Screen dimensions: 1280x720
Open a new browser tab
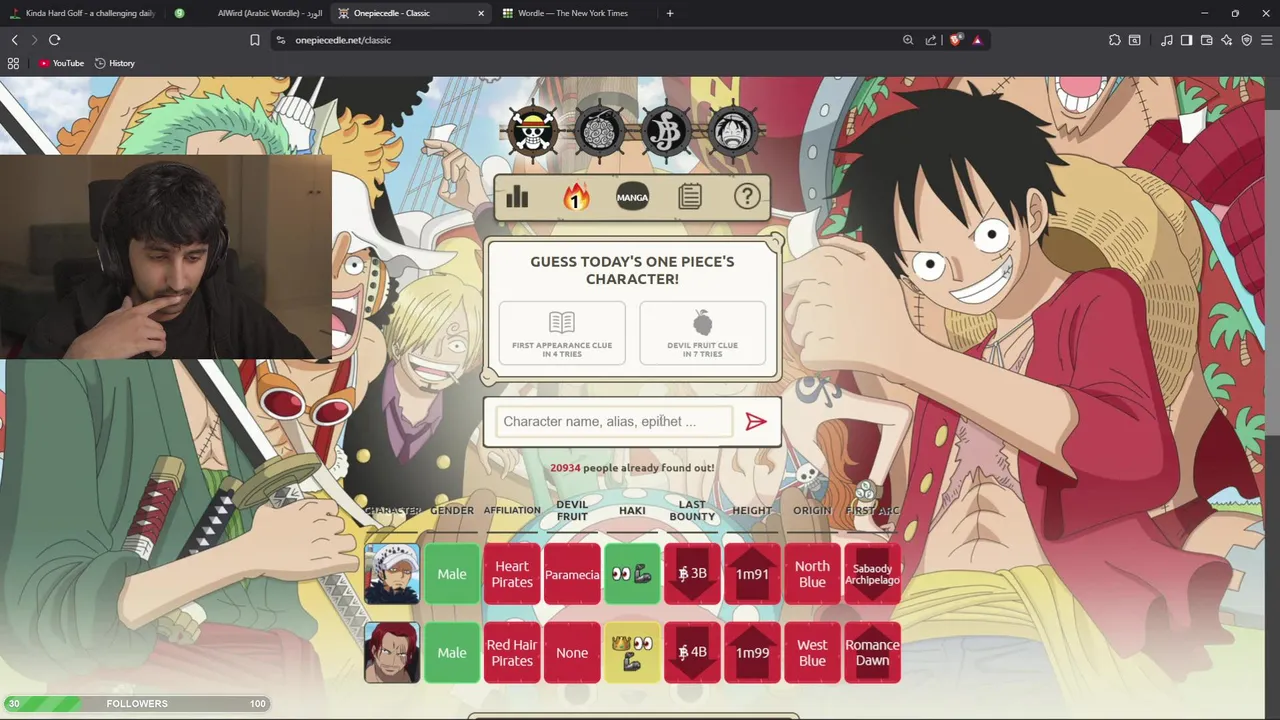click(x=670, y=13)
